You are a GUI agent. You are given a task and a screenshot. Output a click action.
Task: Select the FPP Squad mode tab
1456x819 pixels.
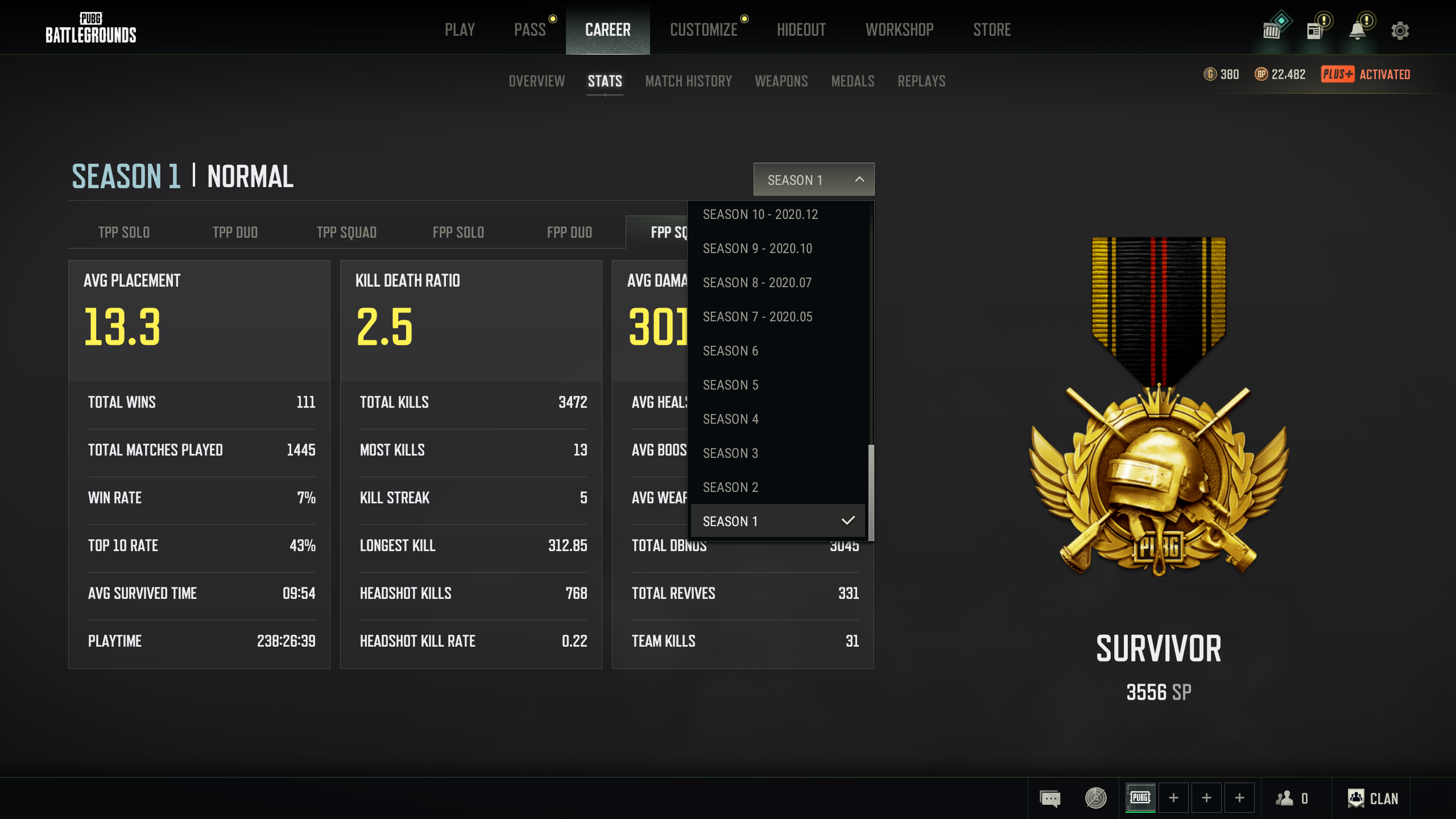click(657, 232)
